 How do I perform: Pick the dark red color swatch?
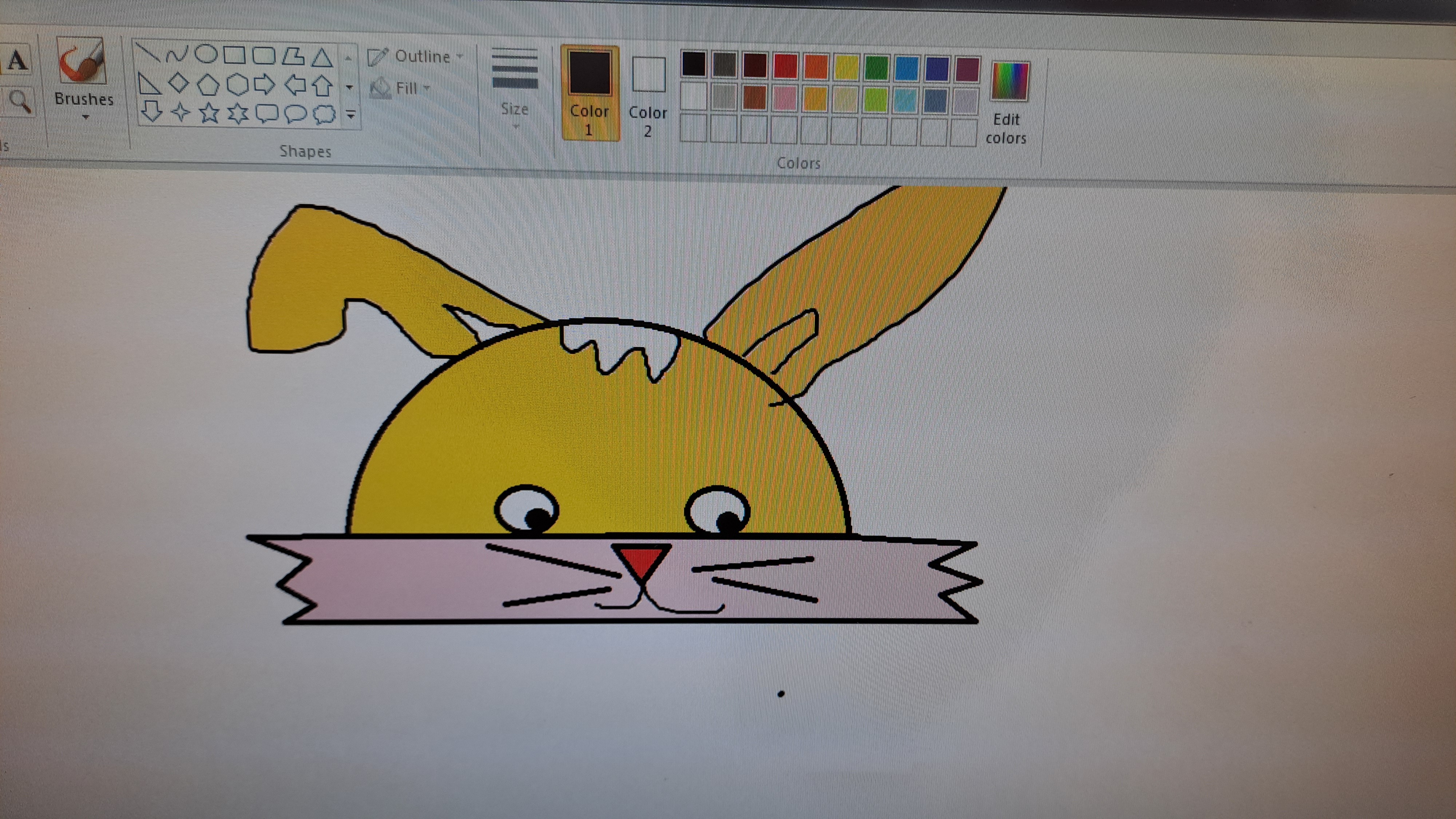[x=755, y=65]
